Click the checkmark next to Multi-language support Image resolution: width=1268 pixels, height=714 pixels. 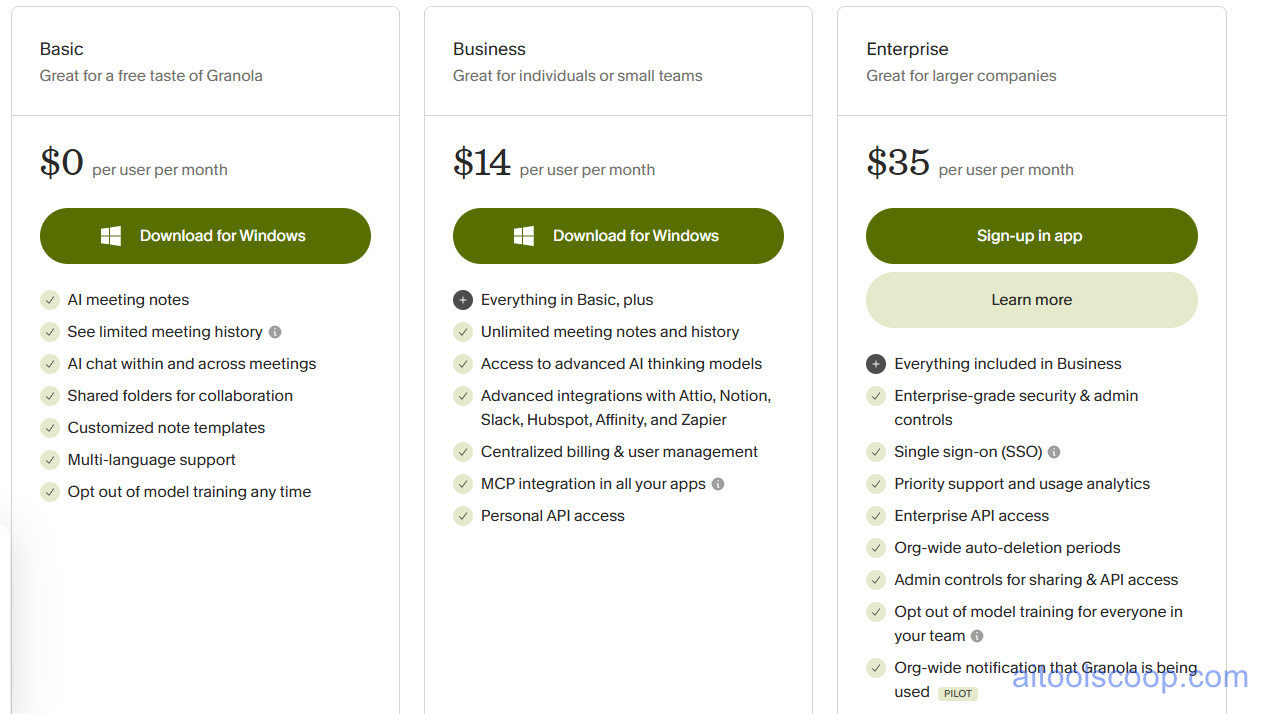point(50,460)
